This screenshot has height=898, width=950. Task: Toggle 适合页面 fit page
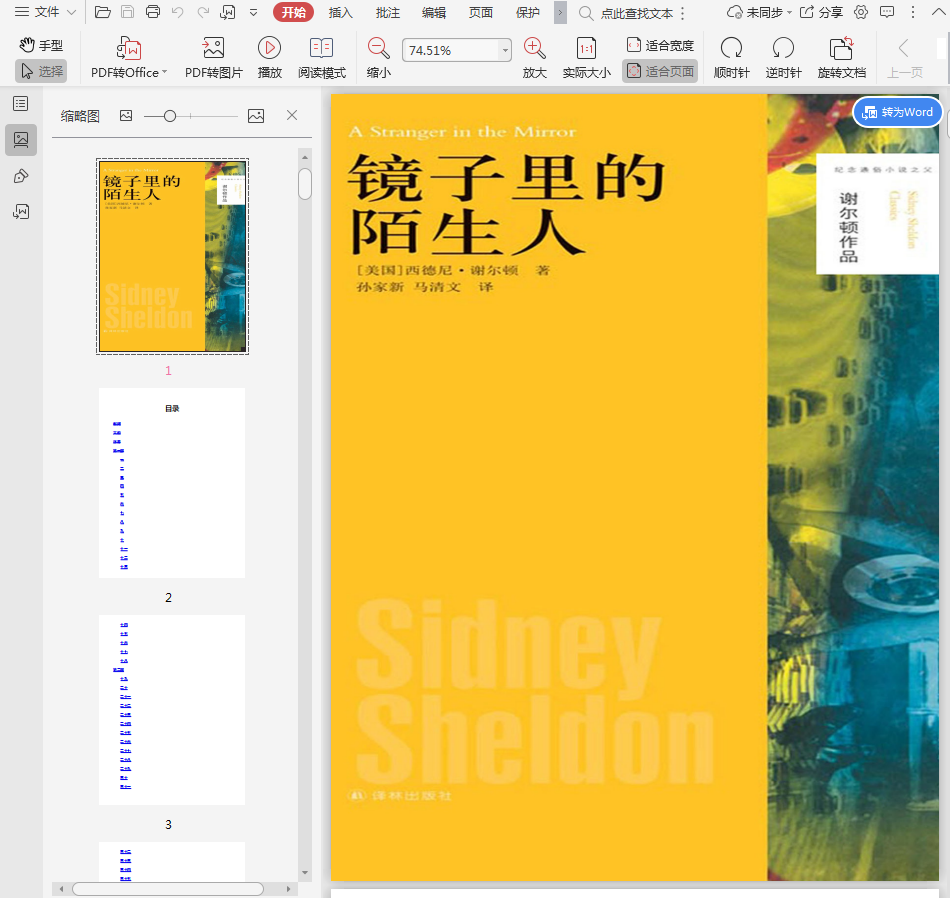[660, 72]
